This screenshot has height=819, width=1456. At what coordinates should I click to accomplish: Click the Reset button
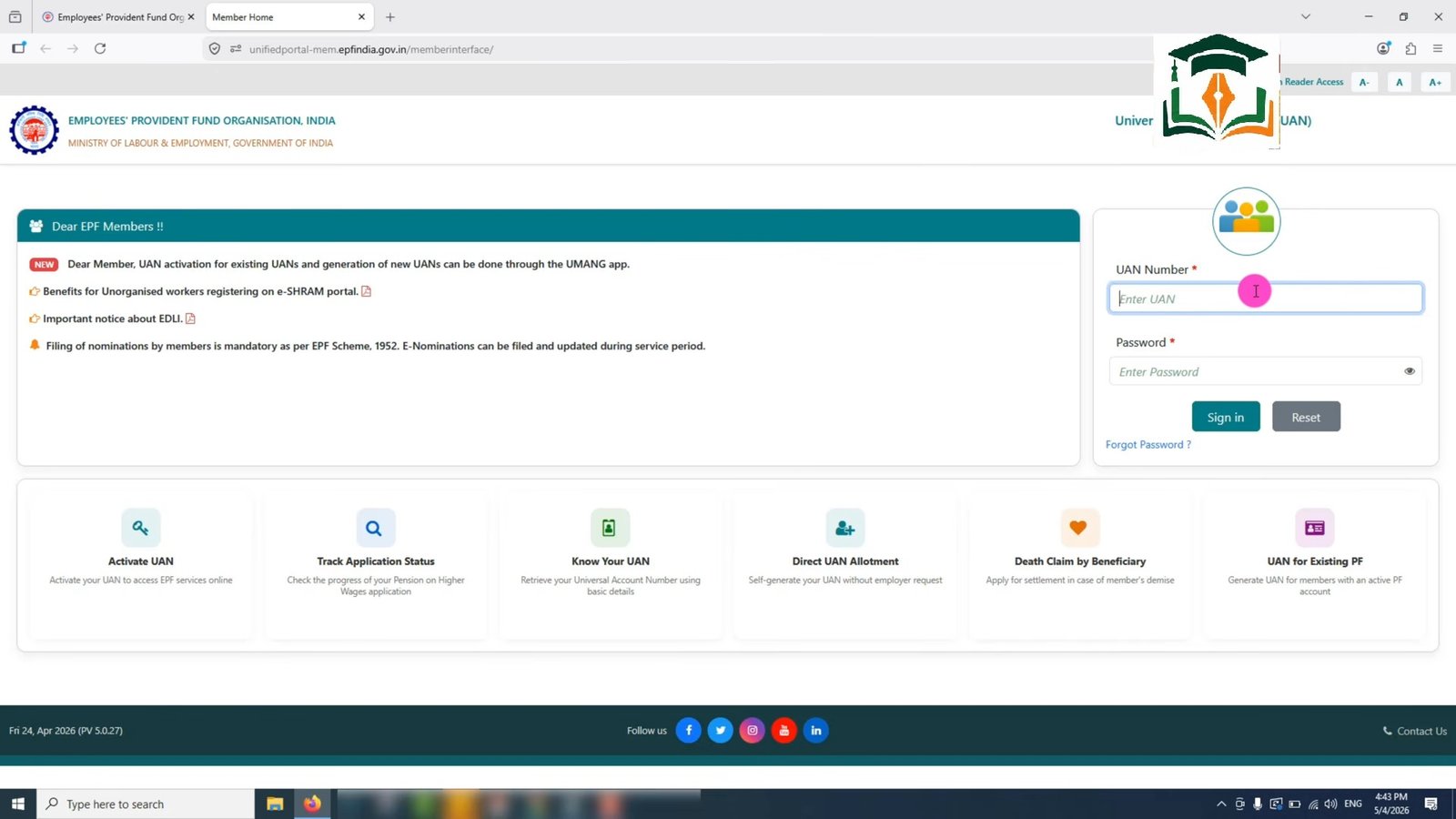(1306, 417)
